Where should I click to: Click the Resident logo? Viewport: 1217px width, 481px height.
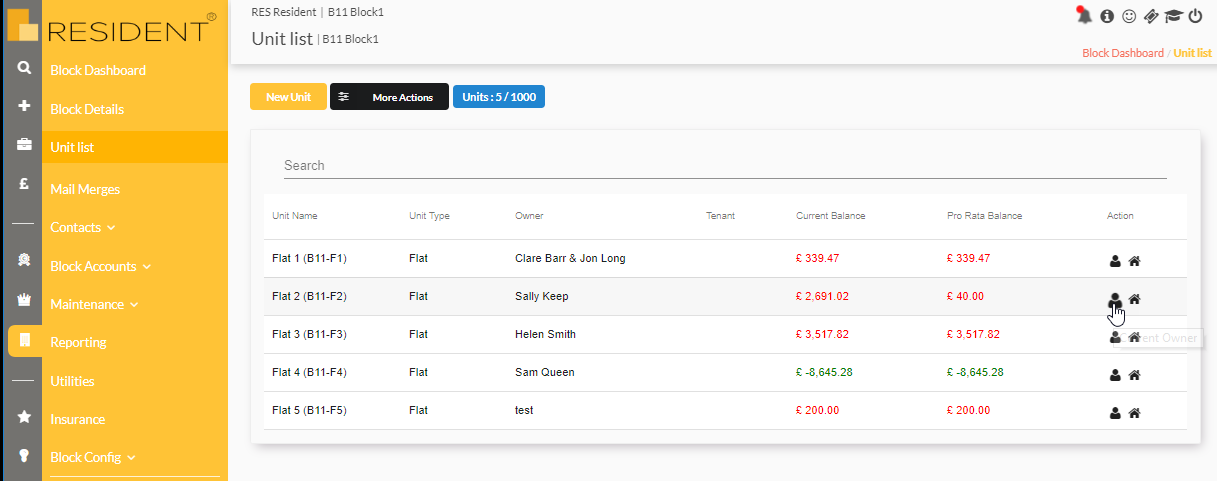[112, 25]
